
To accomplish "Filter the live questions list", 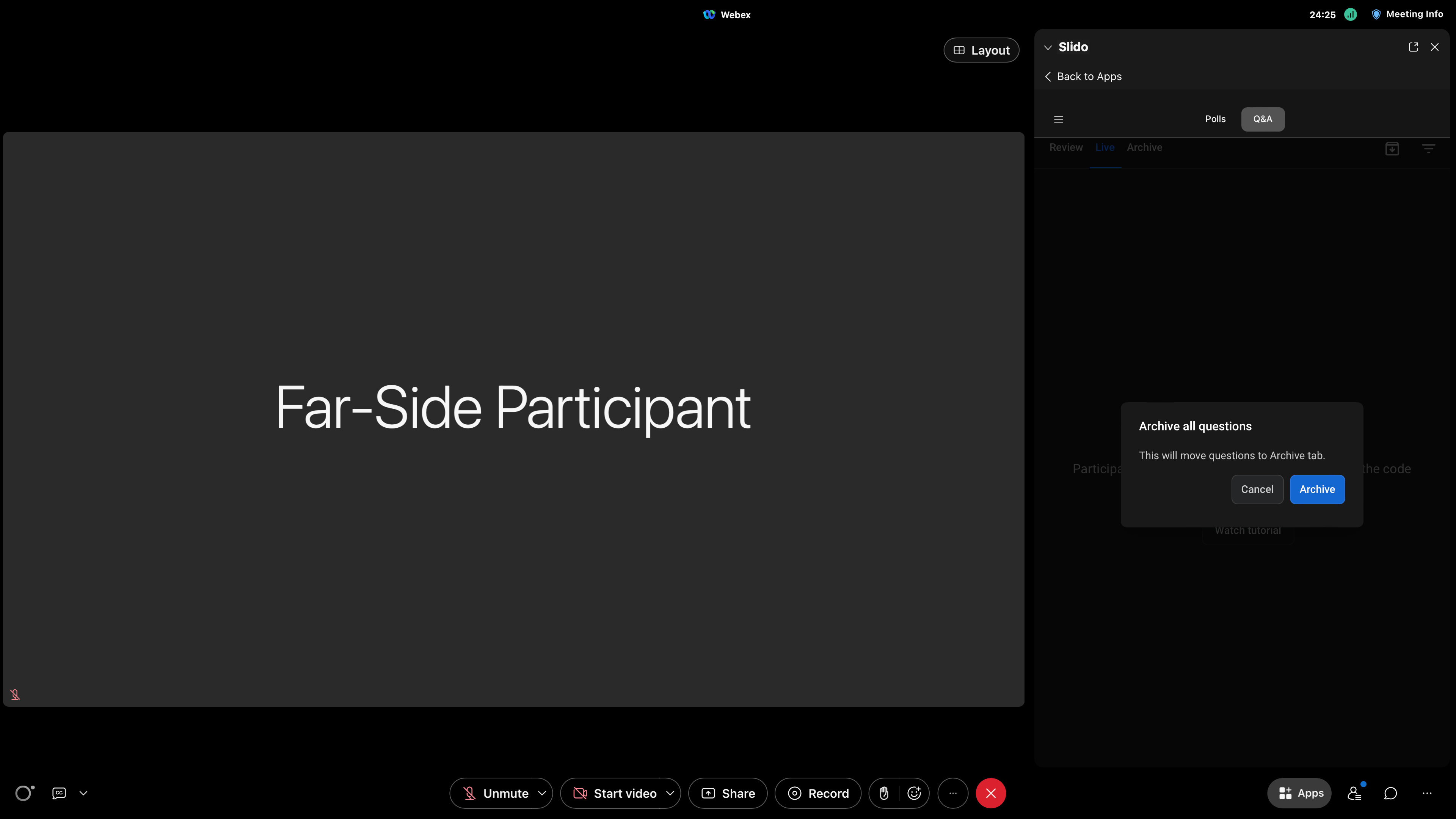I will pos(1428,149).
